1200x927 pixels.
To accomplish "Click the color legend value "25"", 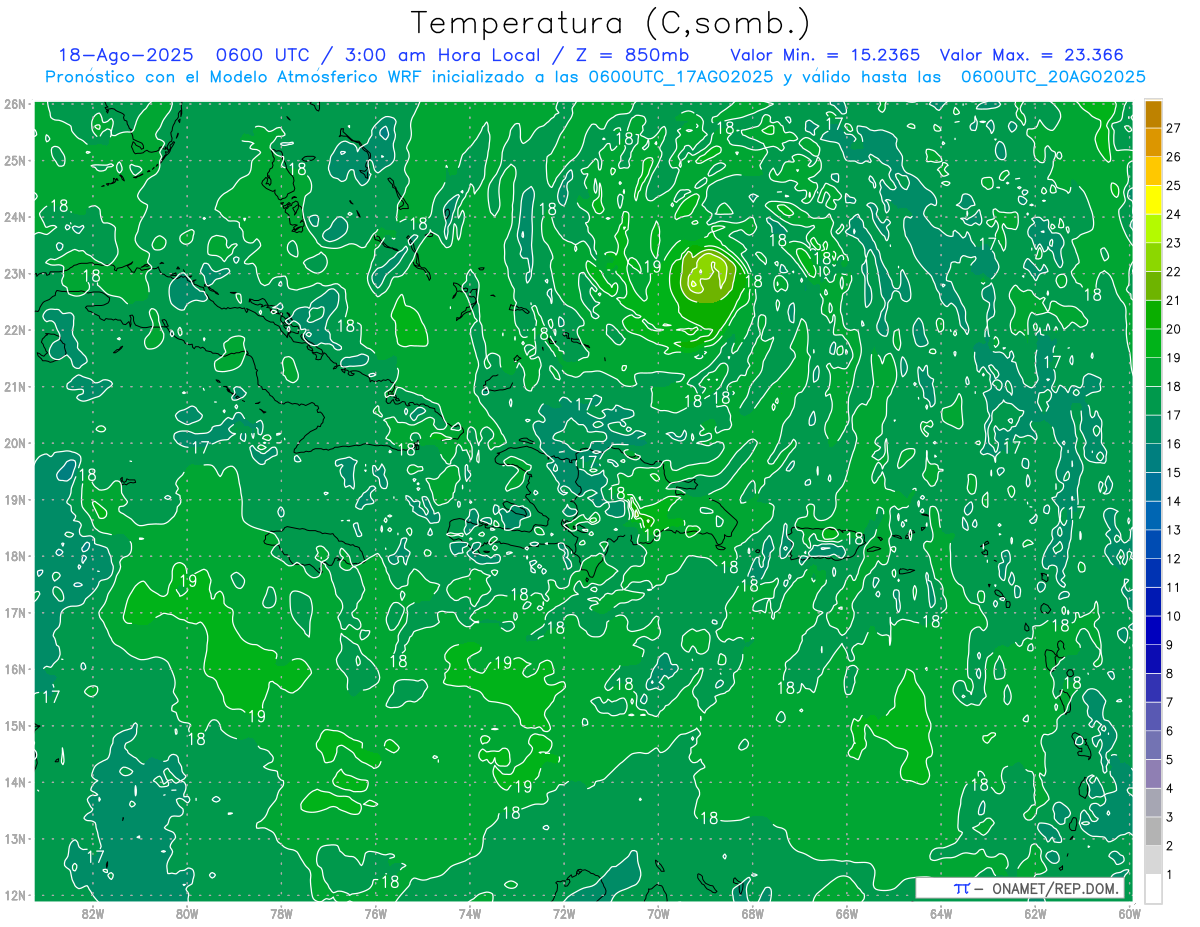I will 1174,186.
